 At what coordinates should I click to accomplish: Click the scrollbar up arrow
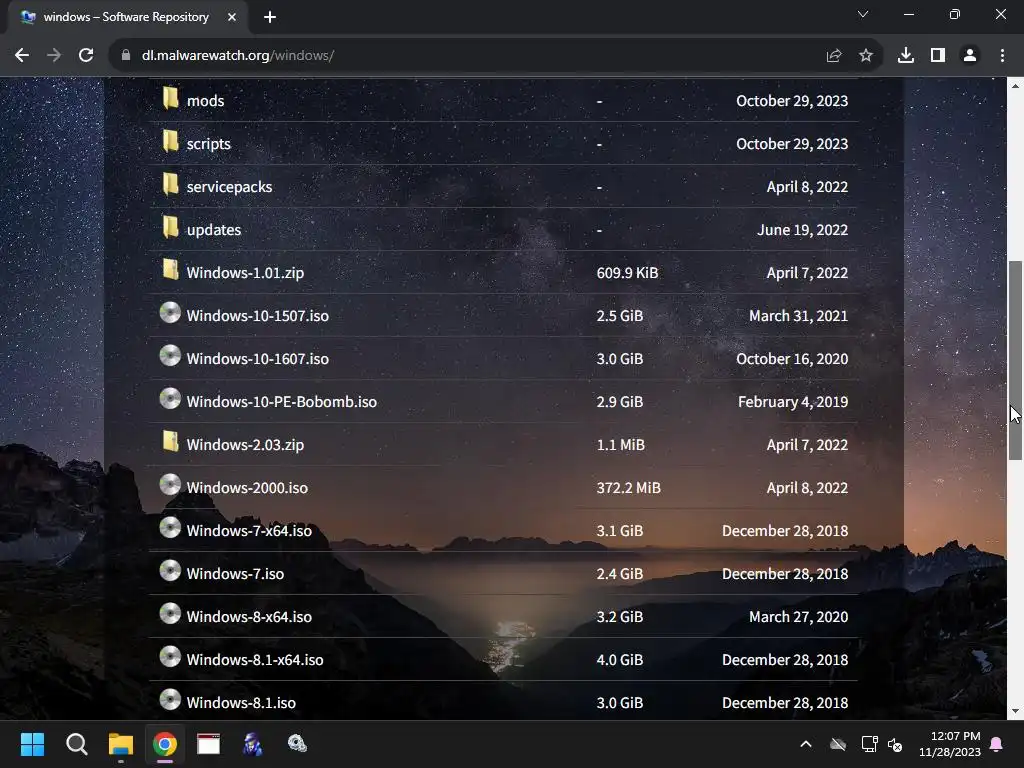[1015, 86]
